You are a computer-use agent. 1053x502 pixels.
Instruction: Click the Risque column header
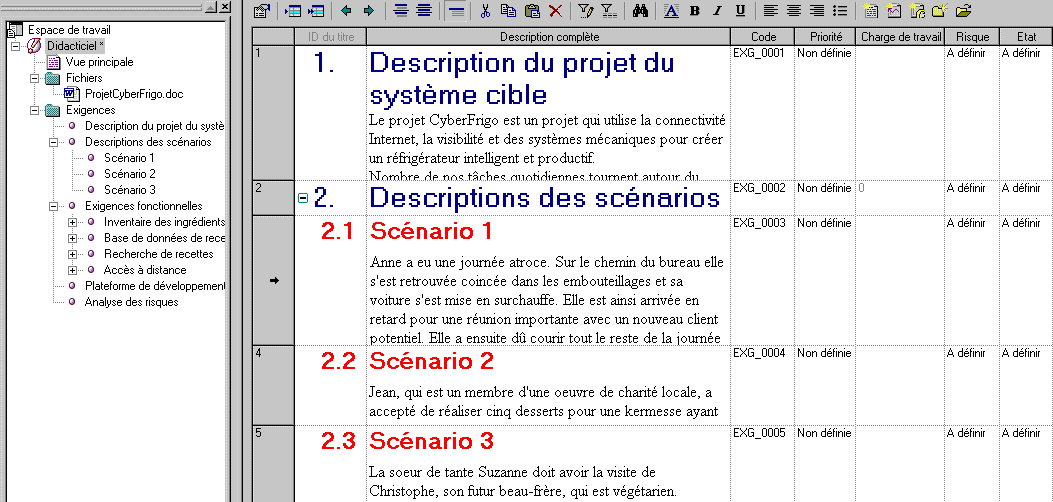point(972,37)
